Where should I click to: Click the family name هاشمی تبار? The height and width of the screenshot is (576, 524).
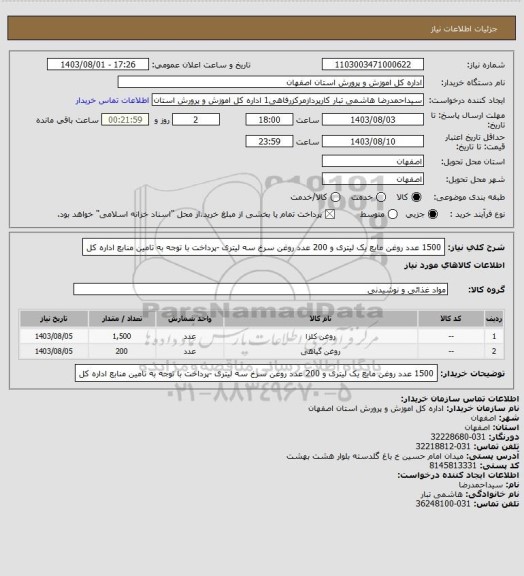pos(441,494)
